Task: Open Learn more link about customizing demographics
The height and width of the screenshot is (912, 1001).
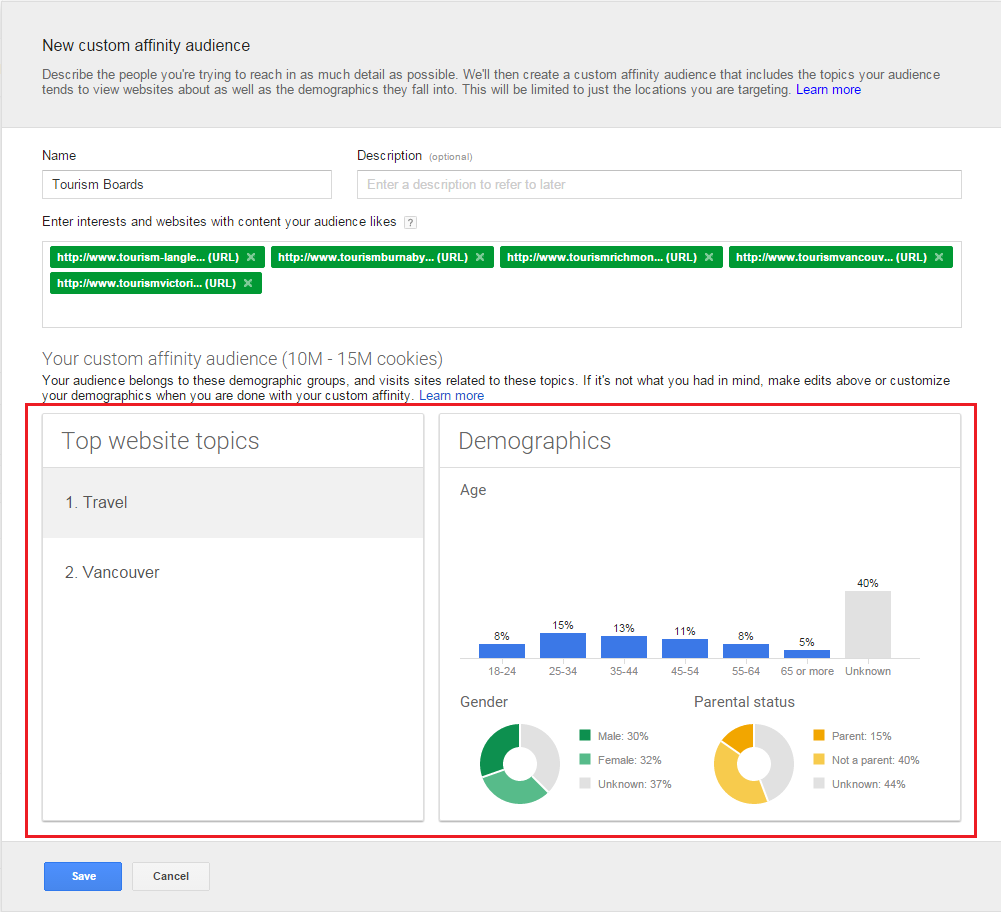Action: click(x=451, y=396)
